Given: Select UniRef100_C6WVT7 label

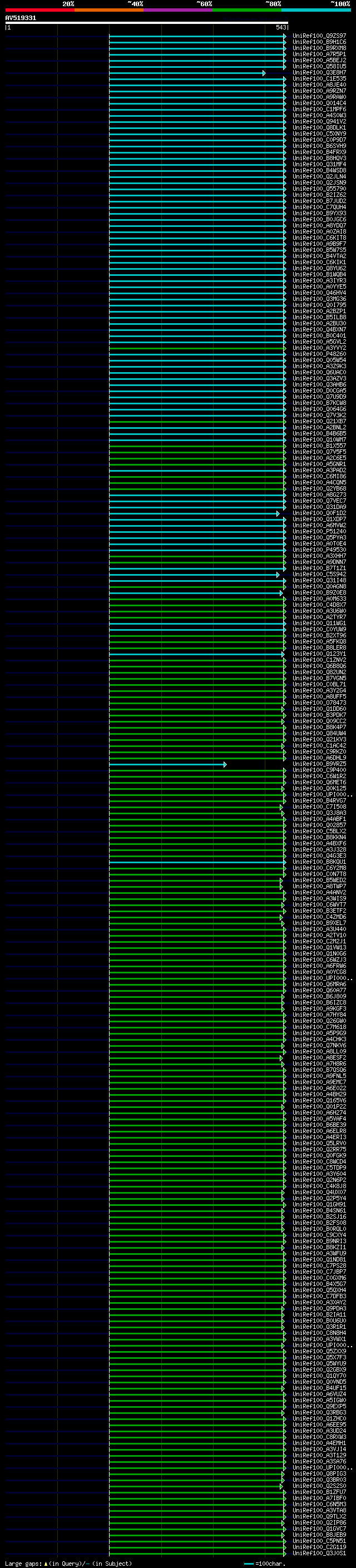Looking at the screenshot, I should tap(319, 905).
